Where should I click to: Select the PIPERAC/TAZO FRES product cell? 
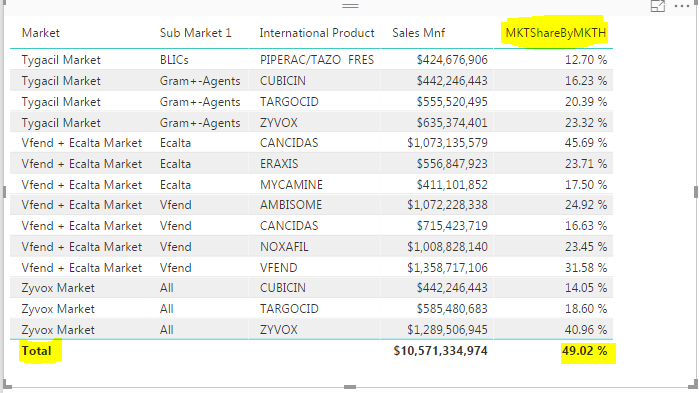(x=317, y=60)
